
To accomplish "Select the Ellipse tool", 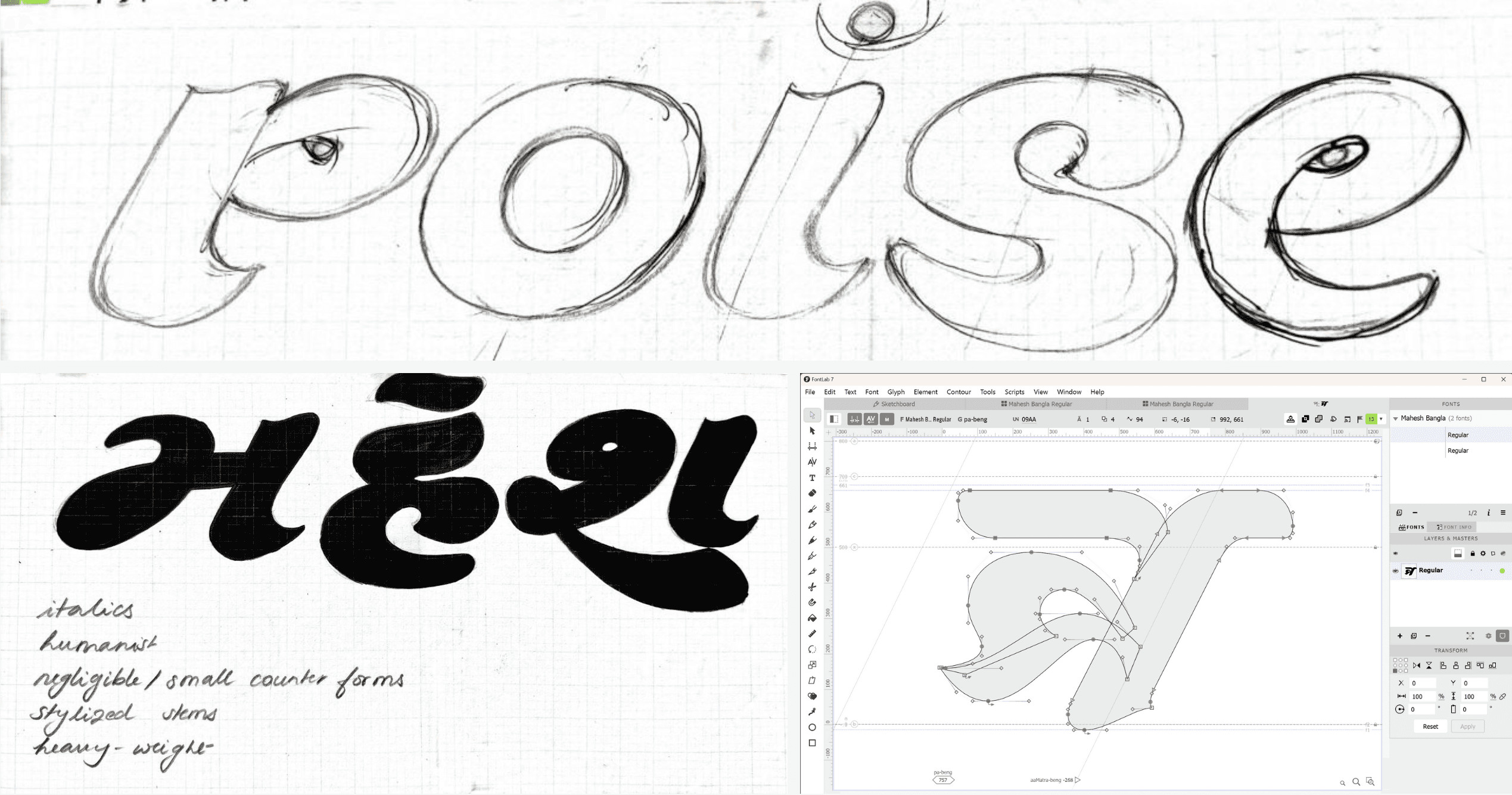I will [812, 727].
